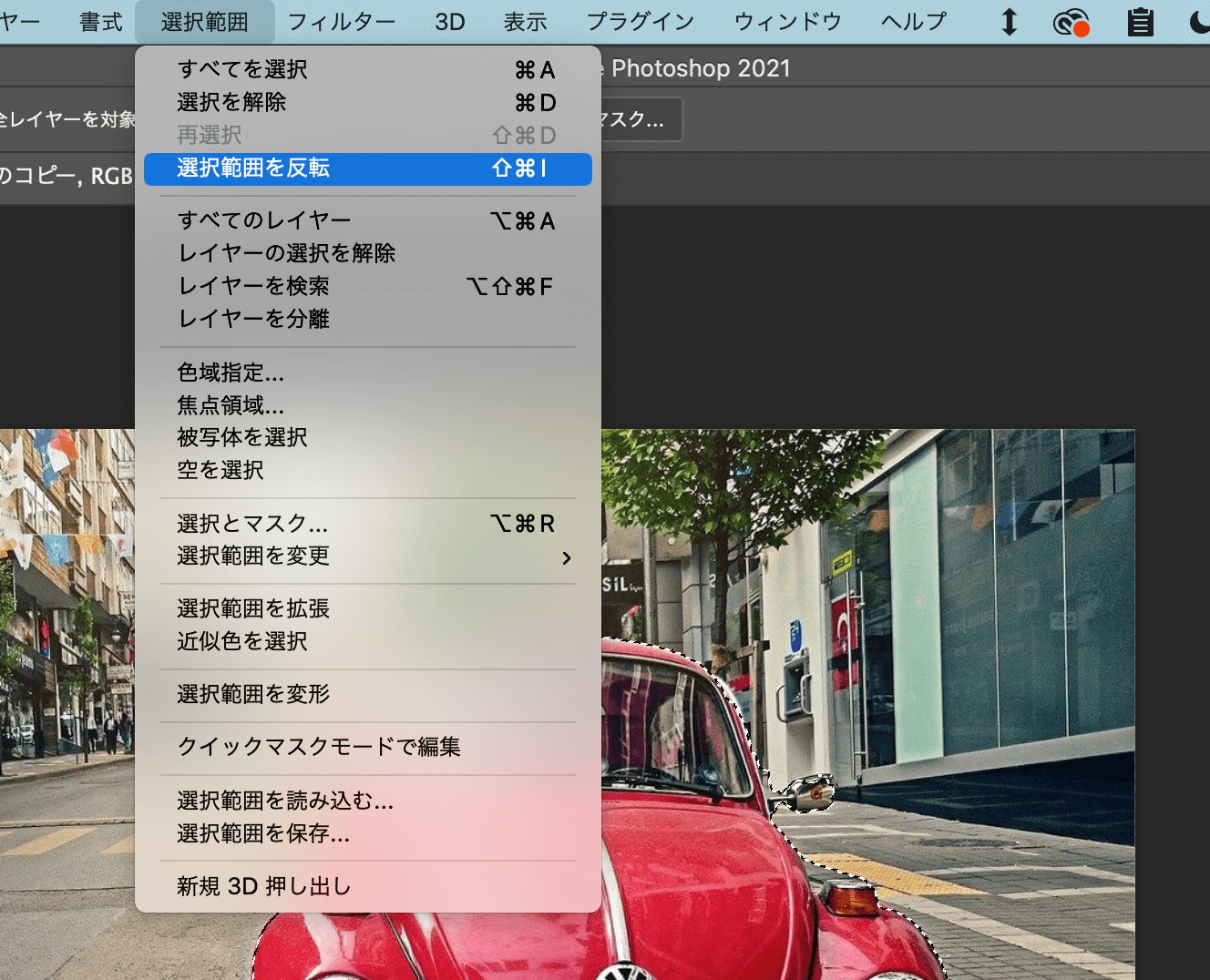Choose 近似色を選択 menu entry
This screenshot has height=980, width=1210.
pyautogui.click(x=368, y=641)
